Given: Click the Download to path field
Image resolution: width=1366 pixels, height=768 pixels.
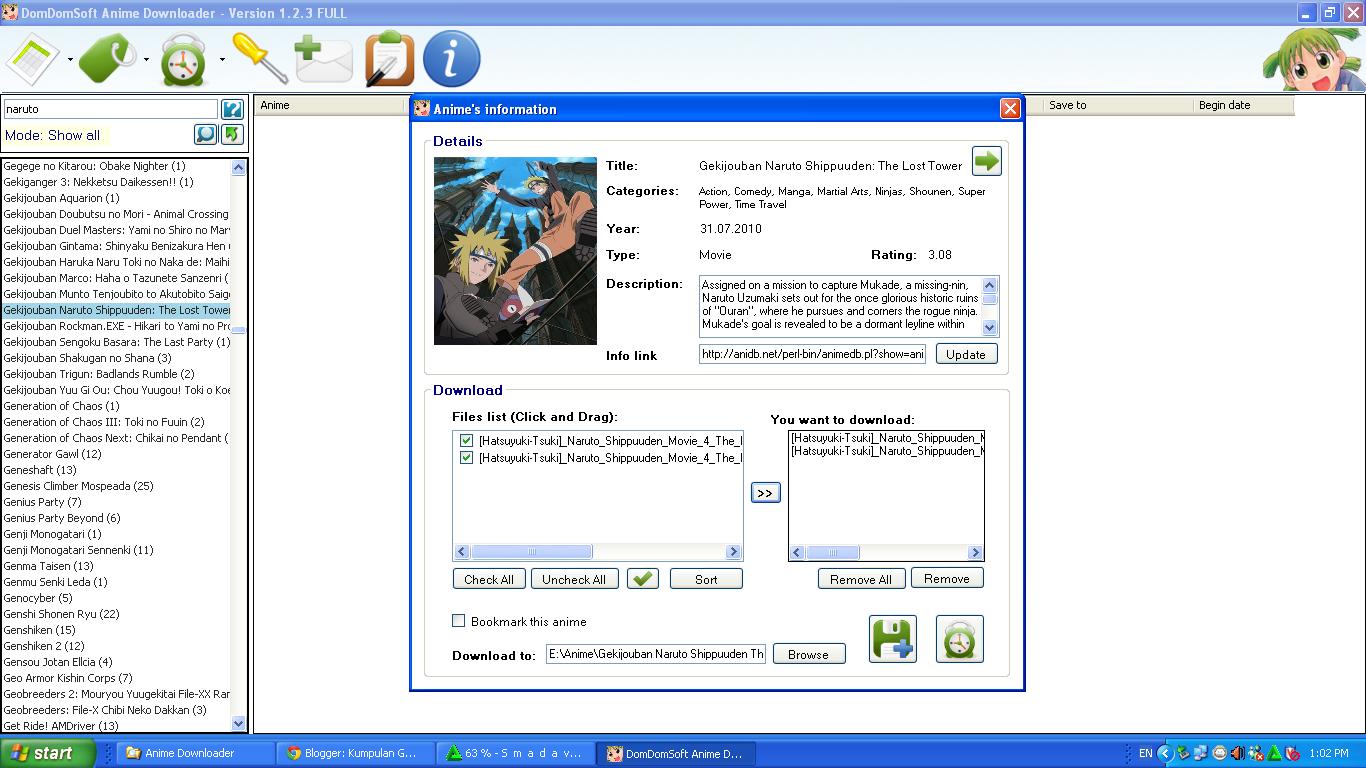Looking at the screenshot, I should (656, 654).
